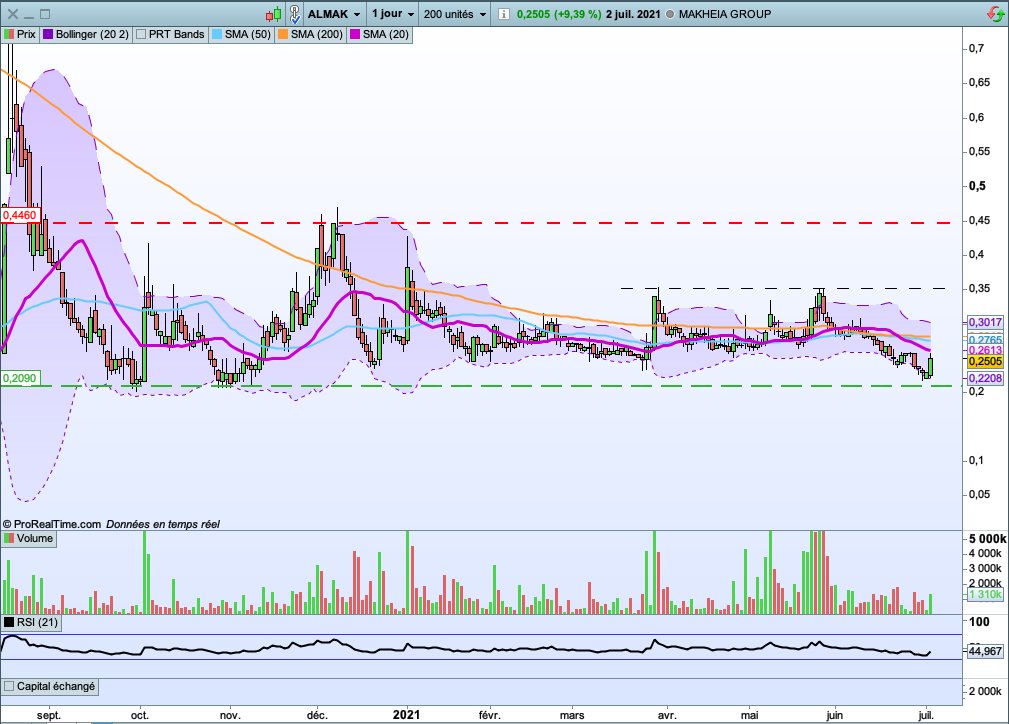Open the ALMAK ticker dropdown
The width and height of the screenshot is (1009, 724).
[334, 14]
